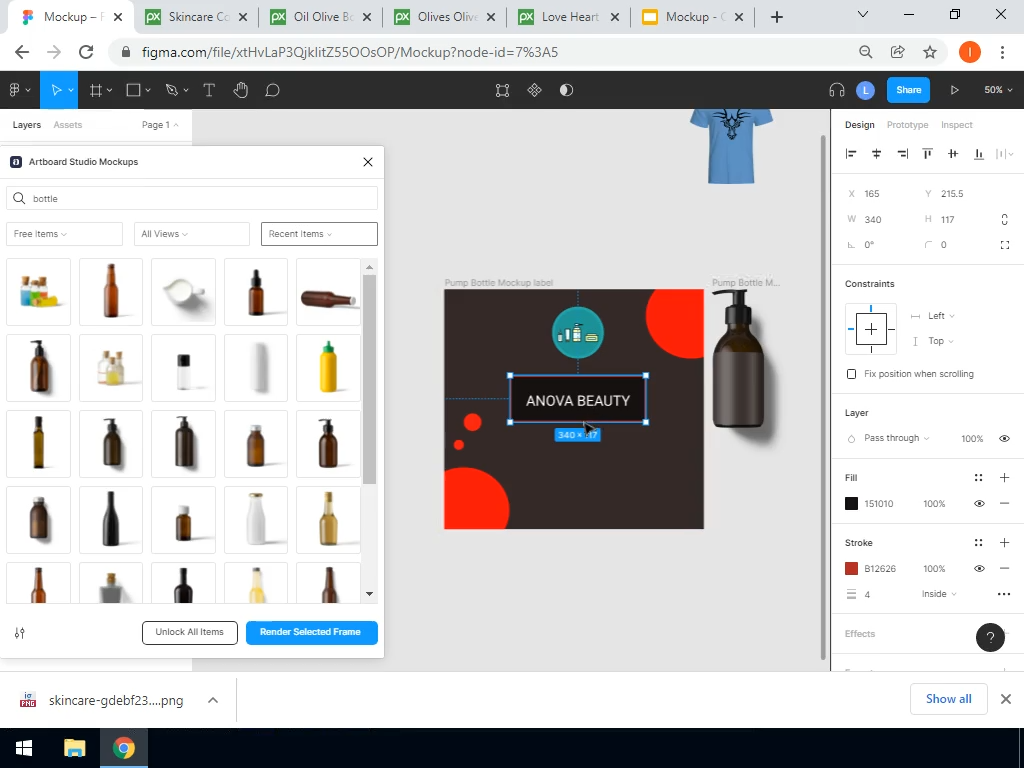1024x768 pixels.
Task: Click the headphones audio icon
Action: click(x=837, y=90)
